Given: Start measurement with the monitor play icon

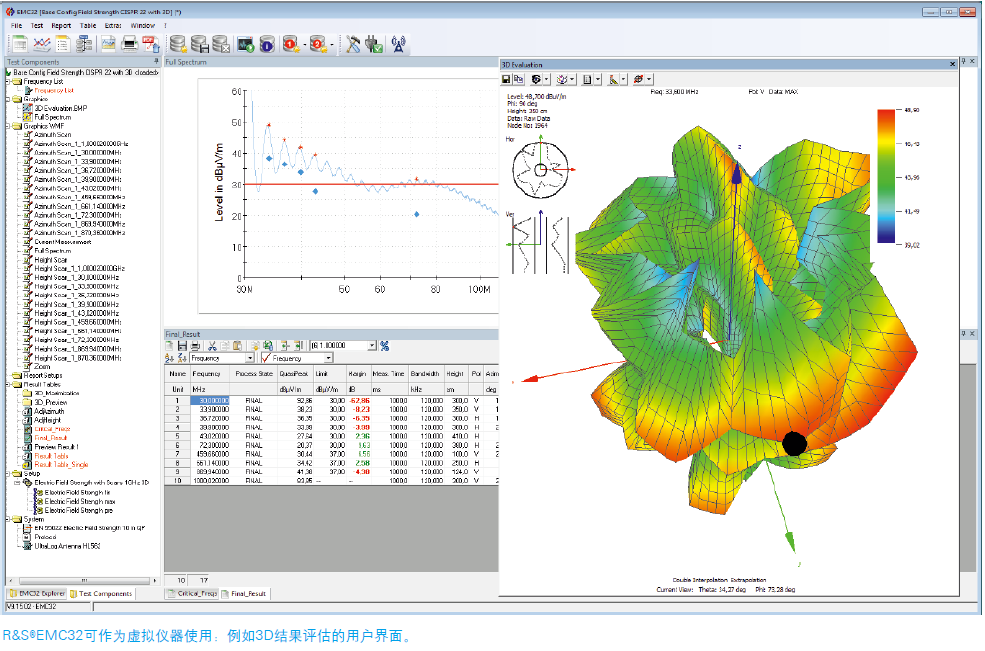Looking at the screenshot, I should click(244, 44).
